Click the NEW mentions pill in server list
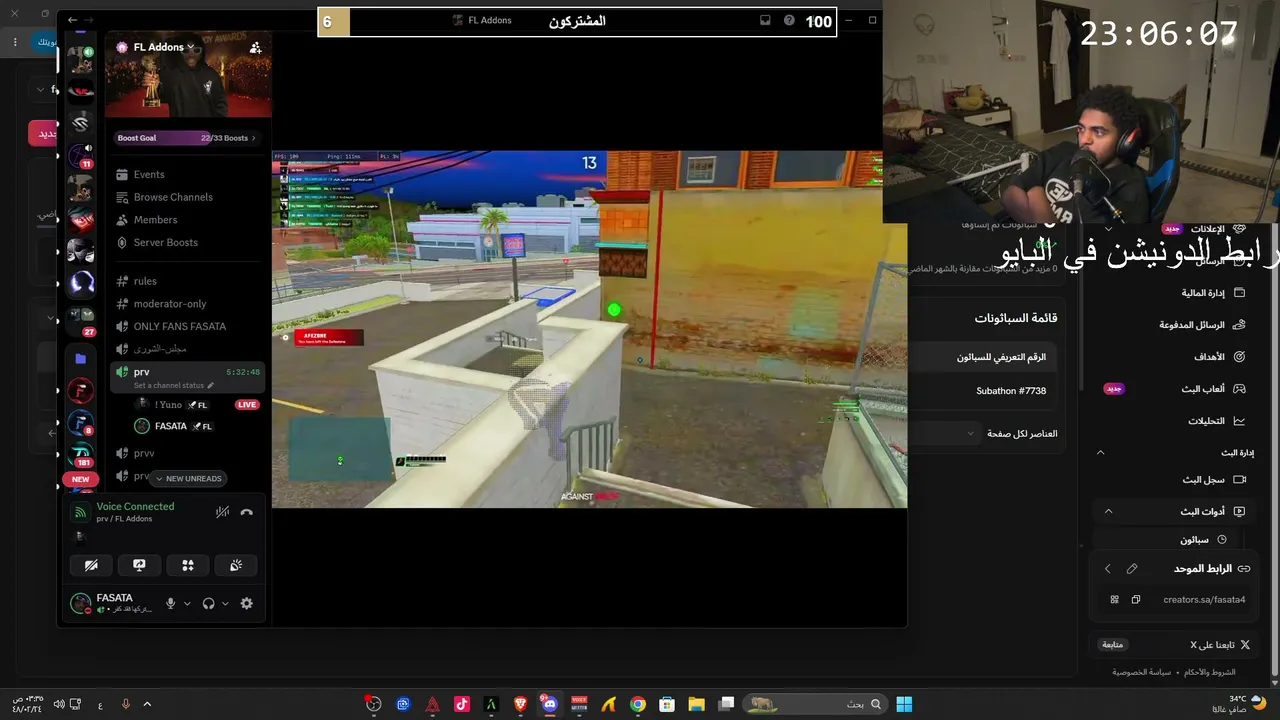Screen dimensions: 1280x720 pyautogui.click(x=81, y=479)
